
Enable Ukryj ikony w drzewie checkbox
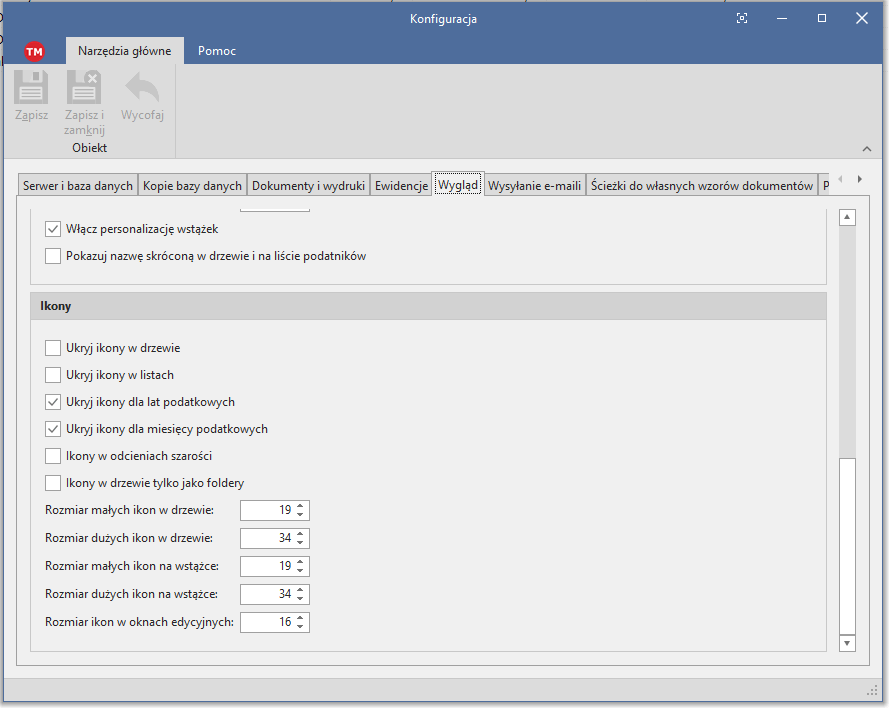(53, 348)
